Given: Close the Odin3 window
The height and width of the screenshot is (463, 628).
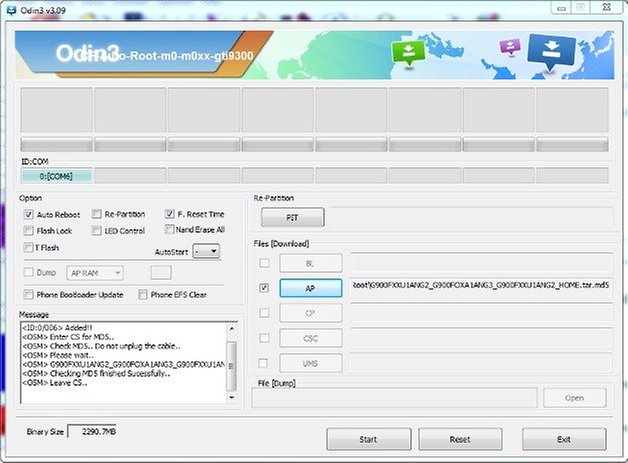Looking at the screenshot, I should 606,7.
